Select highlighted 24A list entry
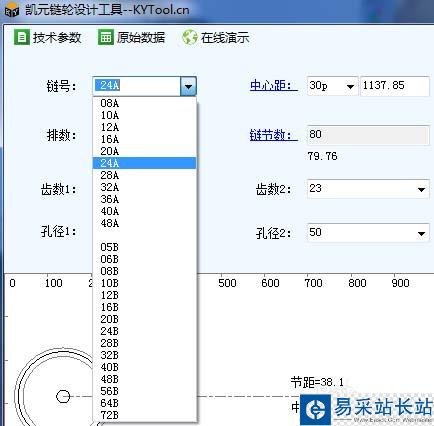 [144, 163]
